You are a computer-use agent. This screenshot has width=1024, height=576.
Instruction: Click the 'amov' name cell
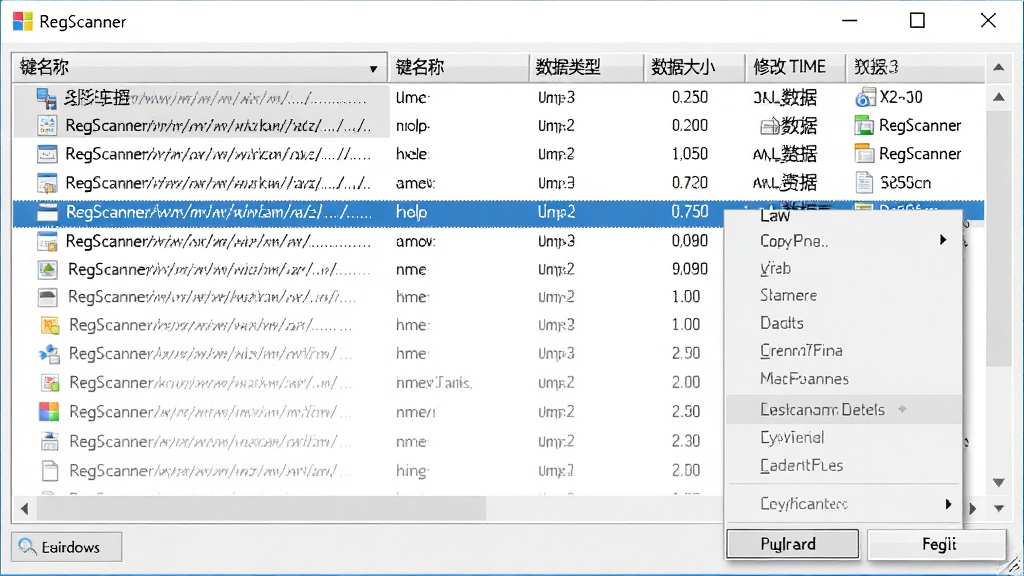(415, 241)
